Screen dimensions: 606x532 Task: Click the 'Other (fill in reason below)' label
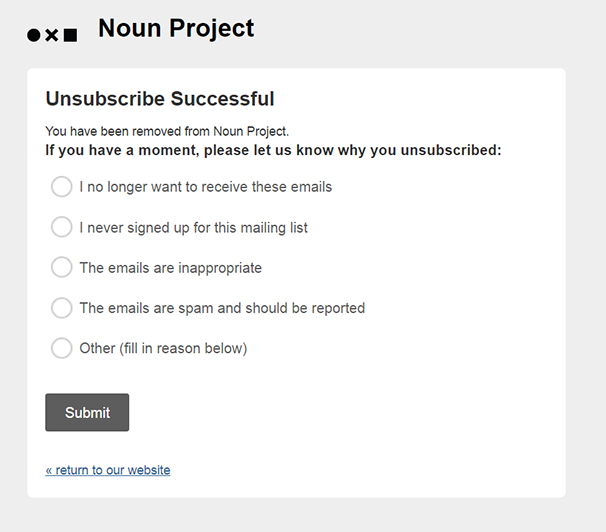163,348
